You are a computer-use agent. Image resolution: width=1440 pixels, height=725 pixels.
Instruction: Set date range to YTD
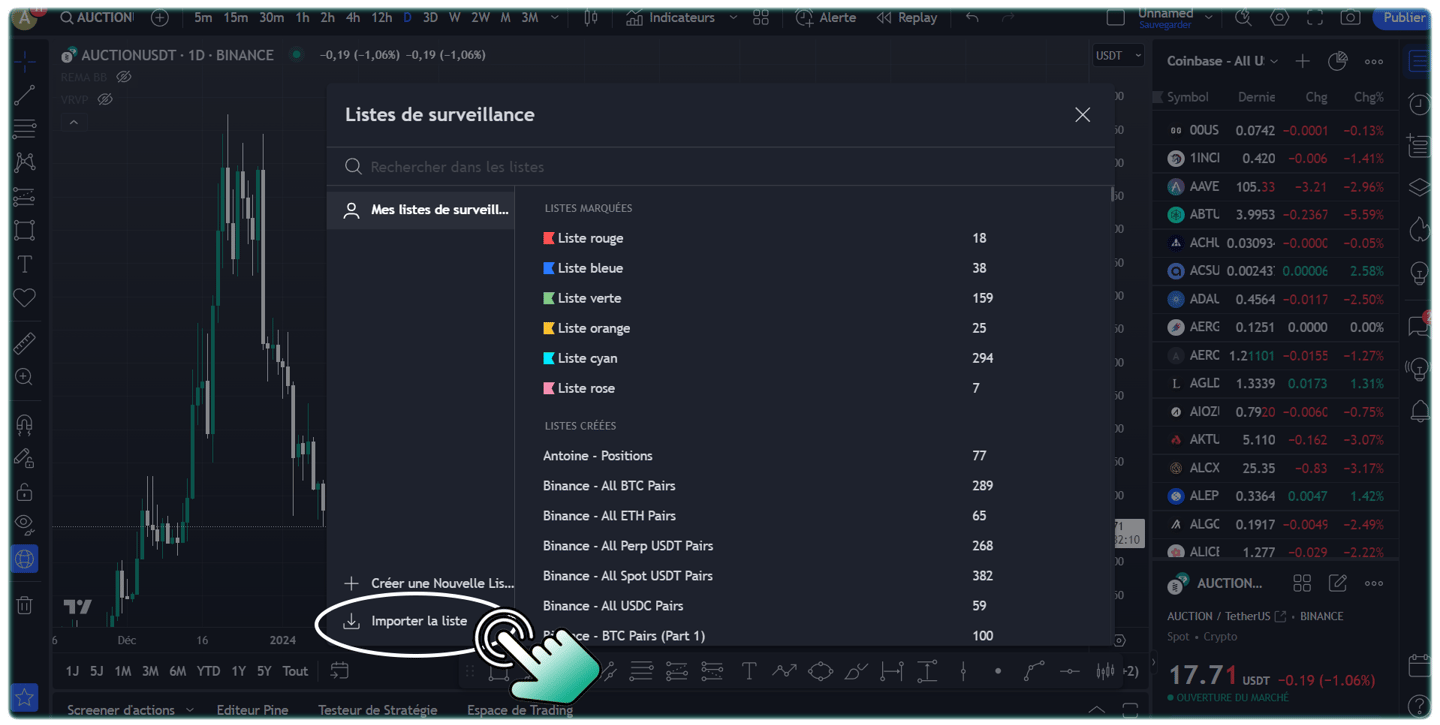click(208, 671)
